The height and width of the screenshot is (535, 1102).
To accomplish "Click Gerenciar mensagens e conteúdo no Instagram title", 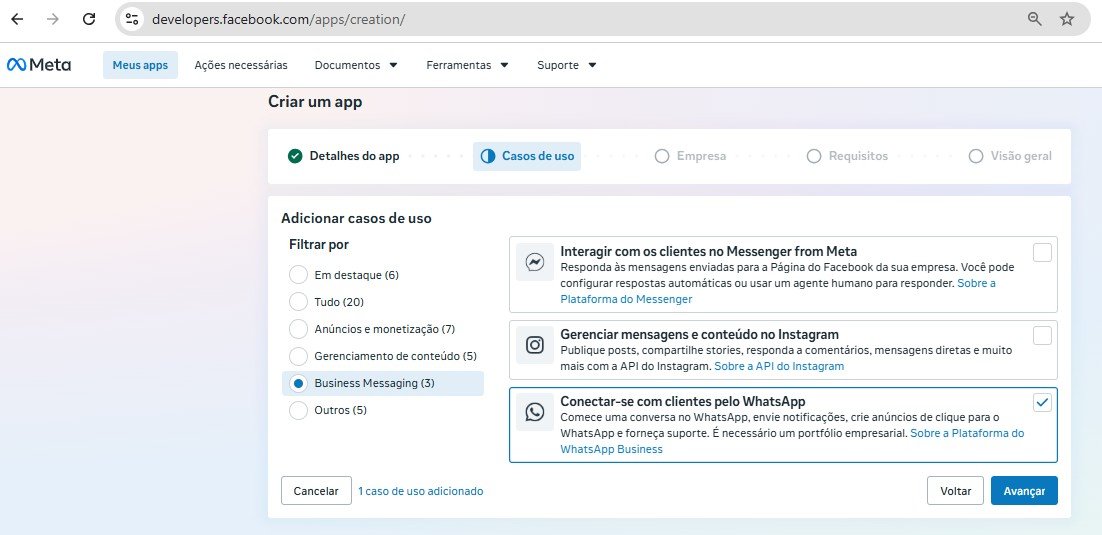I will 699,334.
